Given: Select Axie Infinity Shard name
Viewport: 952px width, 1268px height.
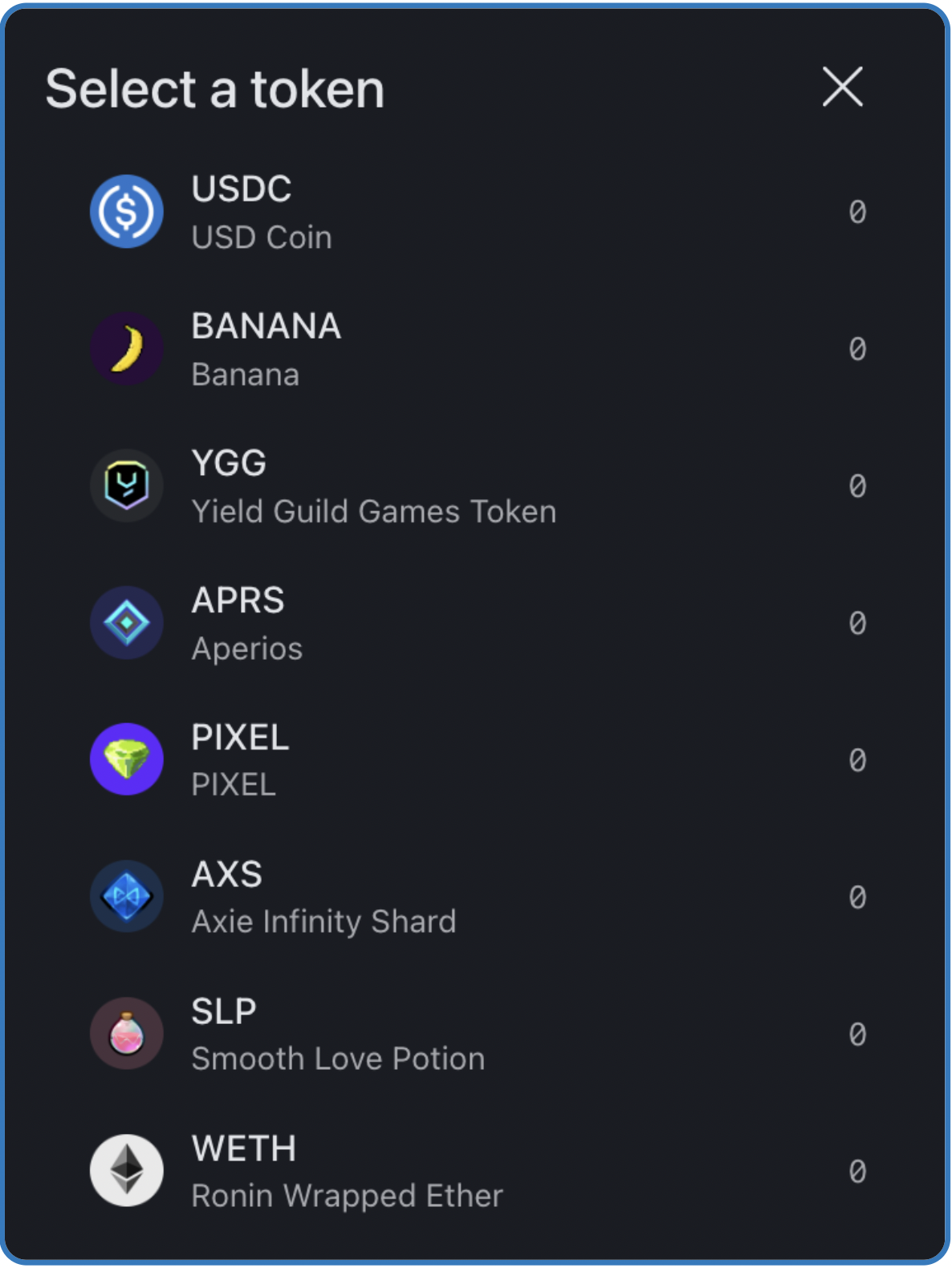Looking at the screenshot, I should click(x=323, y=922).
